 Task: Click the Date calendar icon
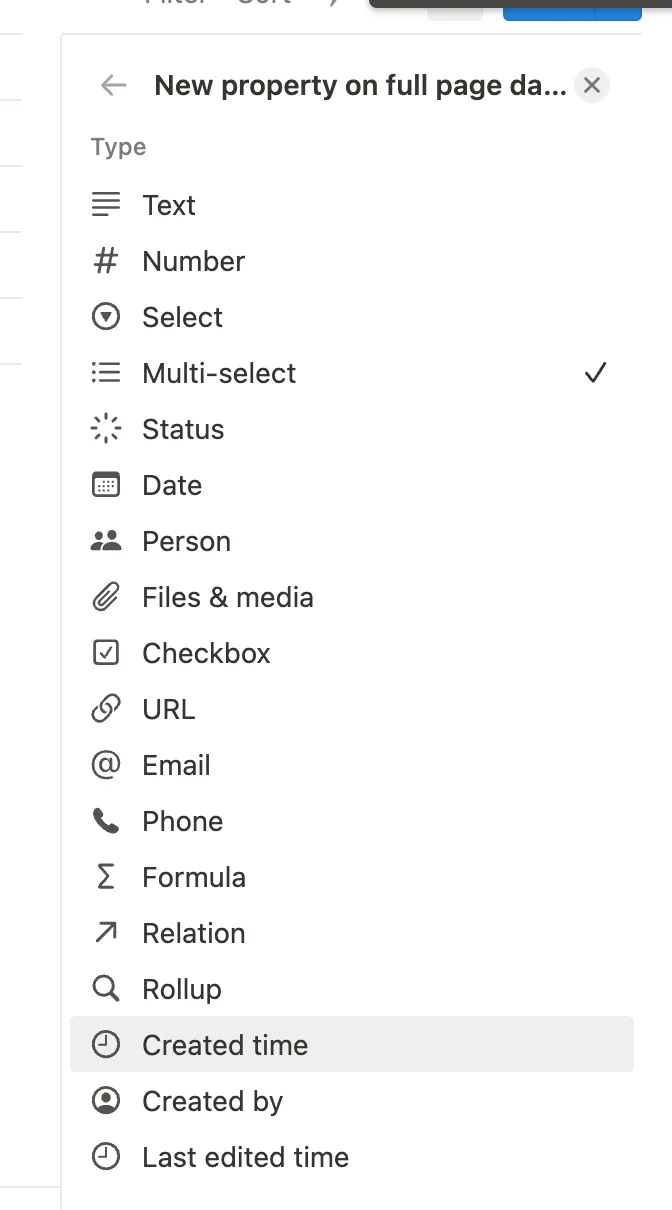click(x=105, y=485)
